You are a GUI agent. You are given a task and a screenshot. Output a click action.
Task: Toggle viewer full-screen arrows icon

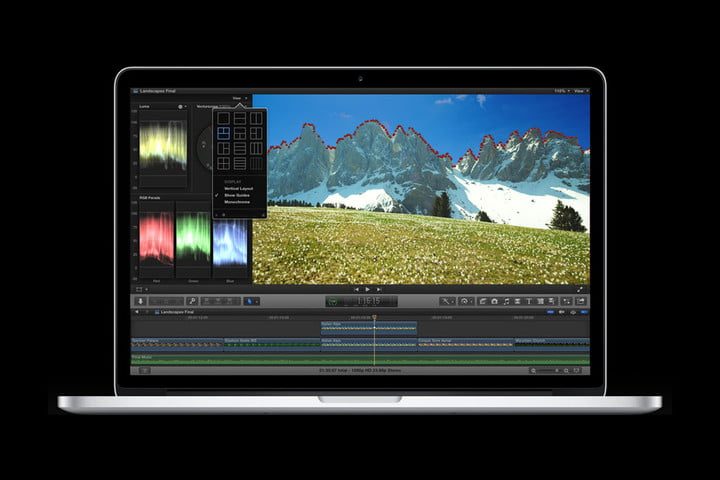tap(580, 289)
